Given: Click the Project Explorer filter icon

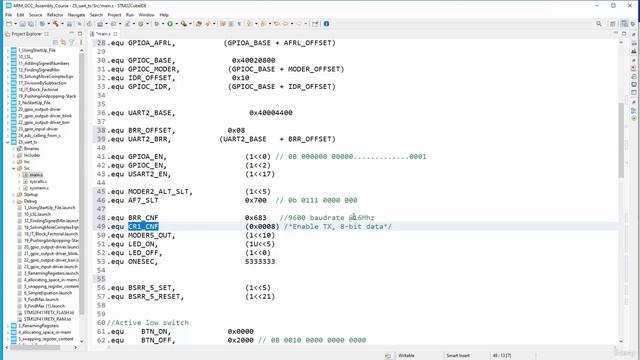Looking at the screenshot, I should pyautogui.click(x=71, y=42).
